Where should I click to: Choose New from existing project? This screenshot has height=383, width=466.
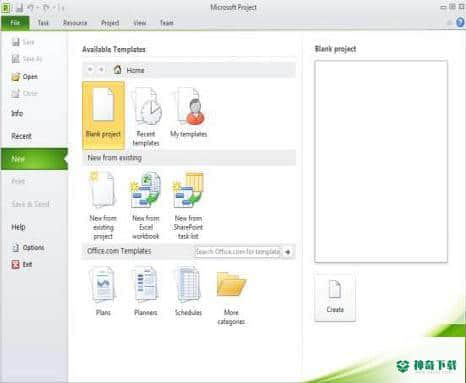(103, 205)
